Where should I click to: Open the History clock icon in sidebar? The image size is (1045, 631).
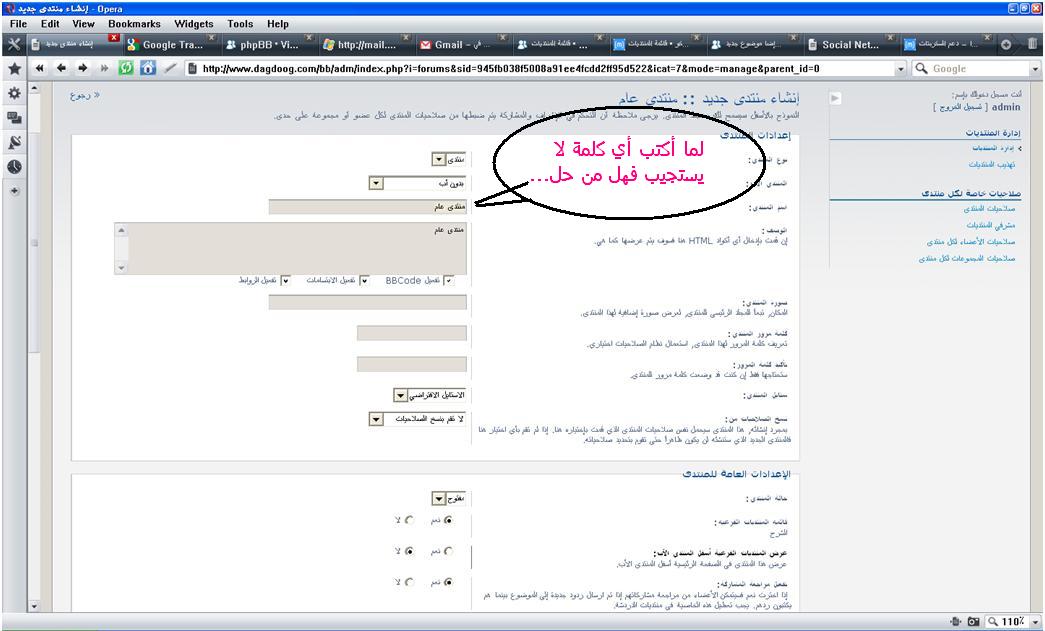pos(14,167)
